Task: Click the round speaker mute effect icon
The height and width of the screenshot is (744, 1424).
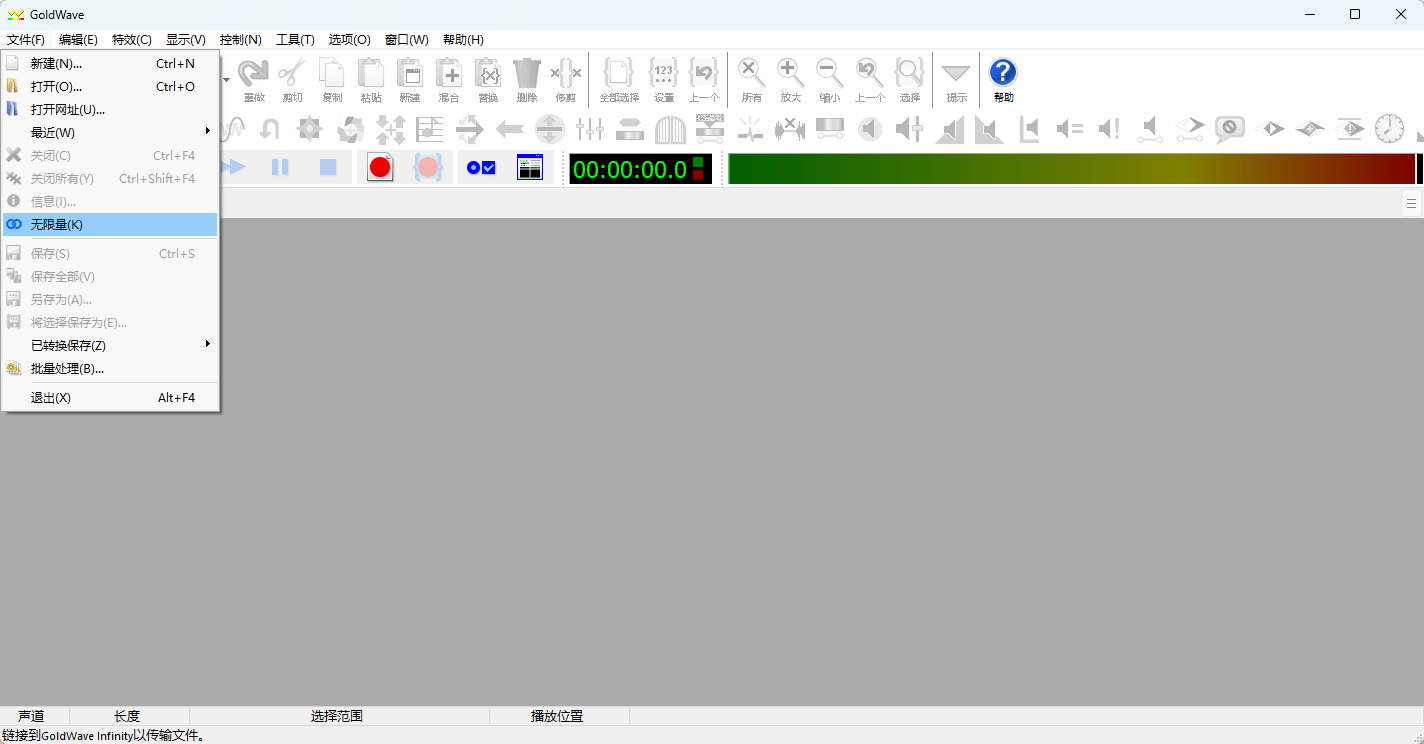Action: (870, 129)
